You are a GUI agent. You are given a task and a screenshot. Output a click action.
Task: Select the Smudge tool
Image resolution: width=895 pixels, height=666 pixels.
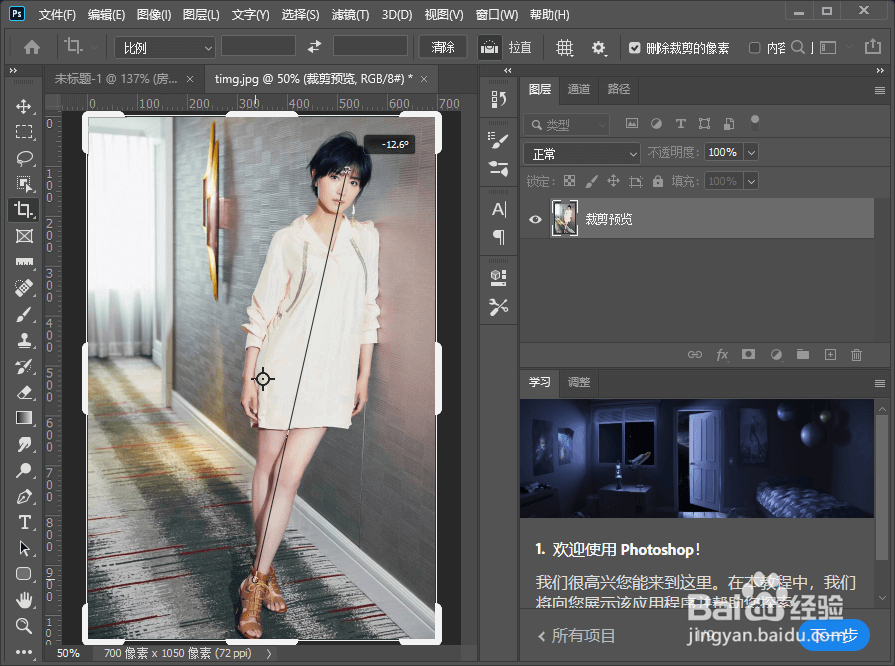click(23, 444)
